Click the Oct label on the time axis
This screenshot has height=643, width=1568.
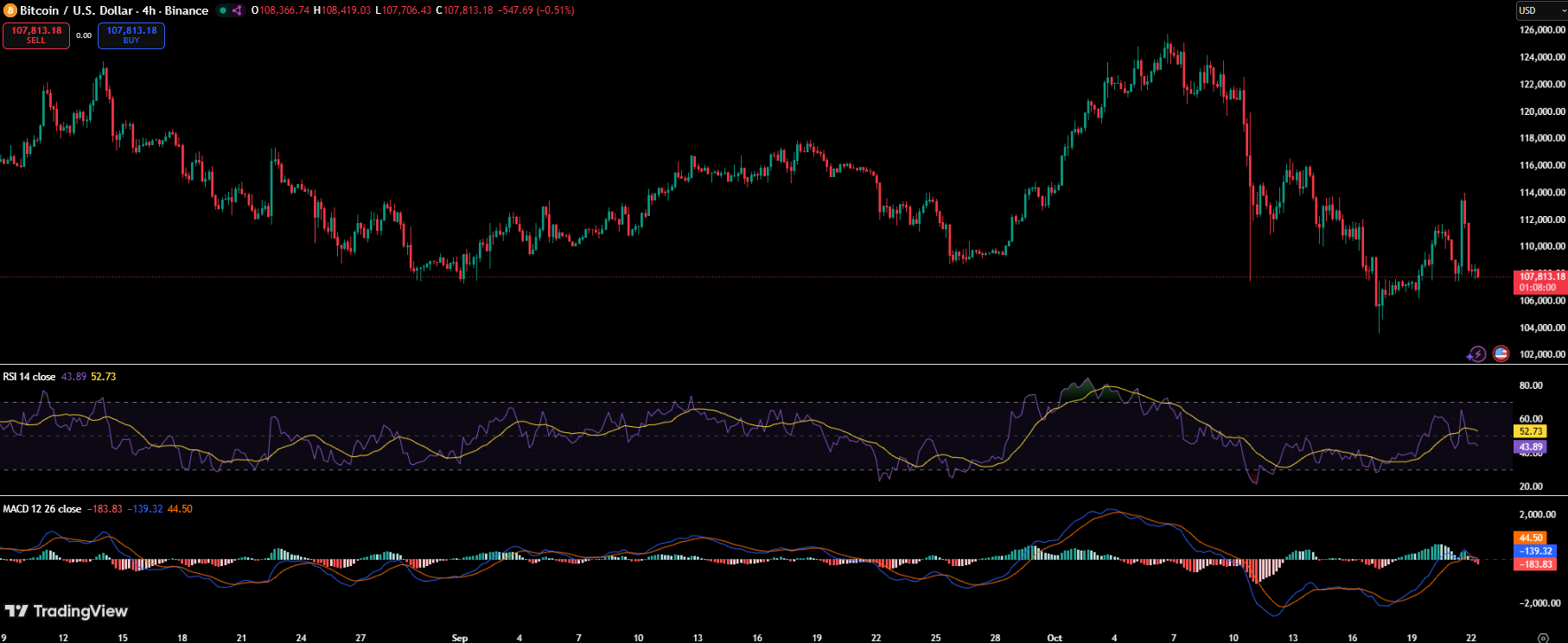click(1055, 638)
